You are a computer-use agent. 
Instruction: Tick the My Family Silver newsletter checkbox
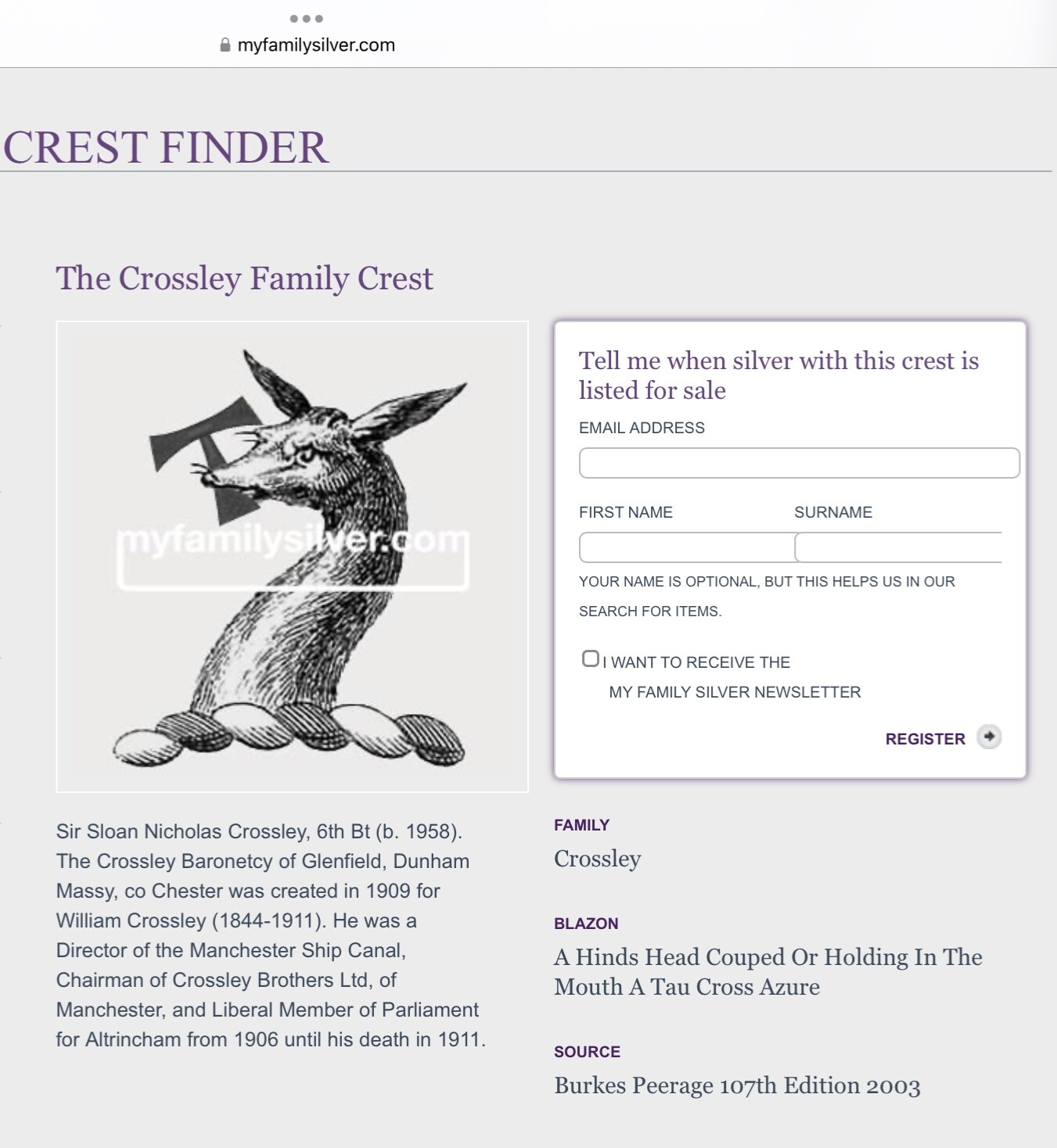point(591,659)
